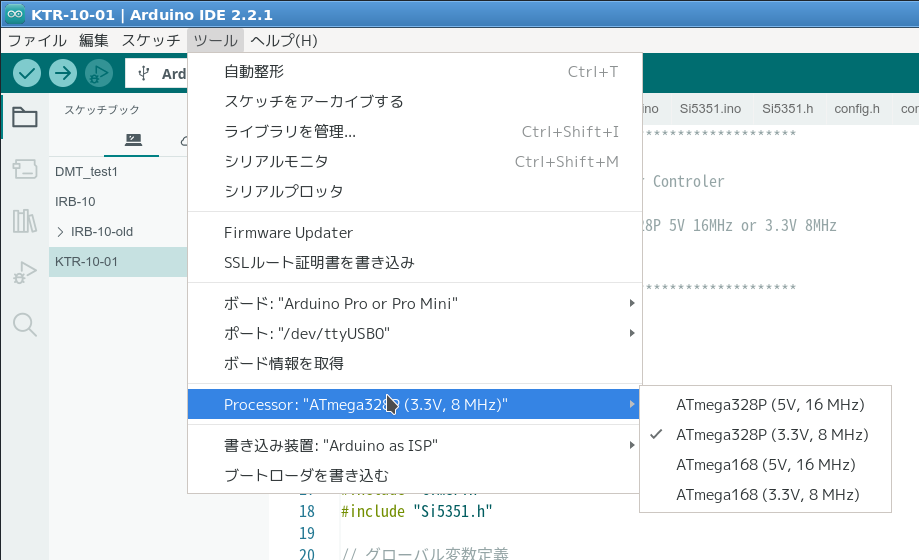Launch Firmware Updater menu entry

pos(415,233)
